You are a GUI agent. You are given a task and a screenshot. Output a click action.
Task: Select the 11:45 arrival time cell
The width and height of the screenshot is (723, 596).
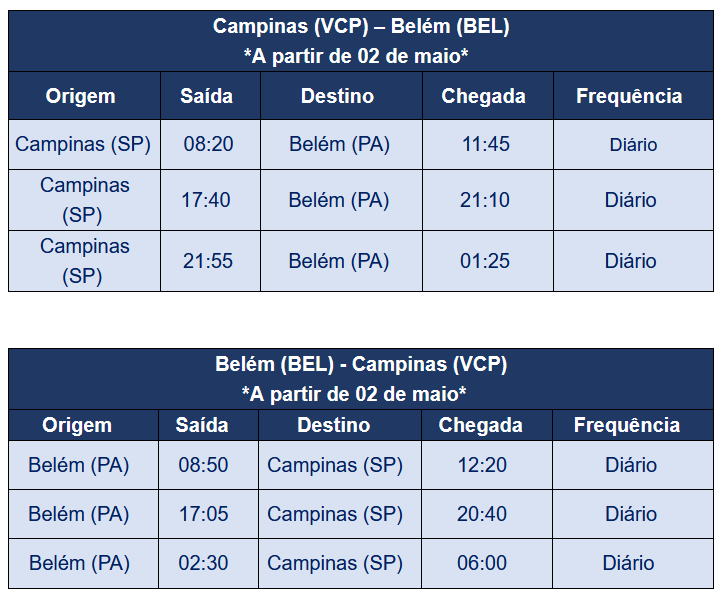click(488, 144)
